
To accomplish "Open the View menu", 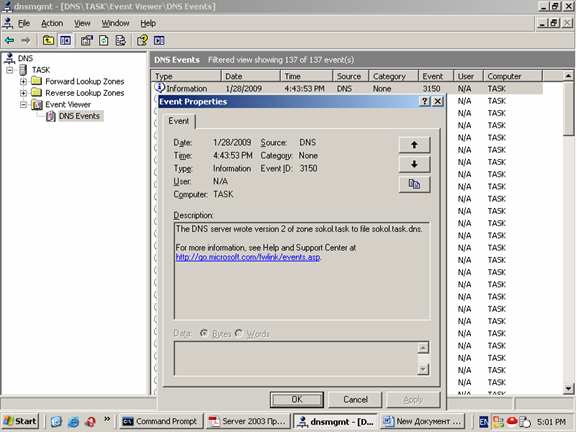I will point(82,23).
